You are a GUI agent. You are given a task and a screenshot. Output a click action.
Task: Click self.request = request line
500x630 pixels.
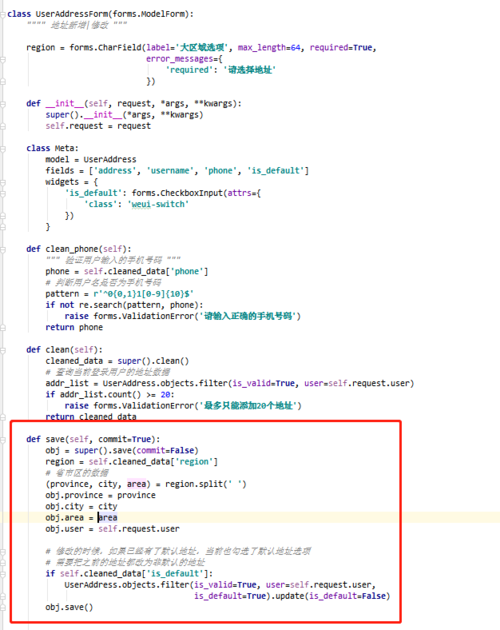pos(98,126)
